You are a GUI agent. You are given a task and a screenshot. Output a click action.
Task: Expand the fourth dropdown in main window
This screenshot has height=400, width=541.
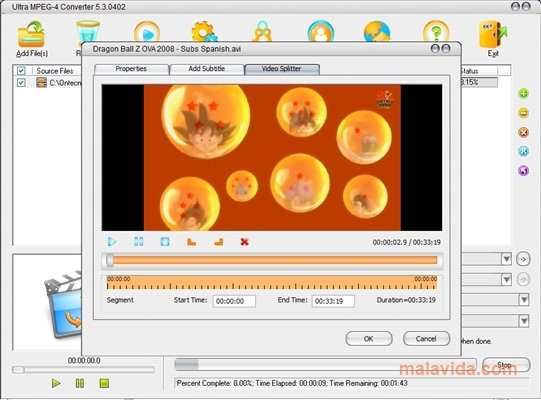(524, 321)
